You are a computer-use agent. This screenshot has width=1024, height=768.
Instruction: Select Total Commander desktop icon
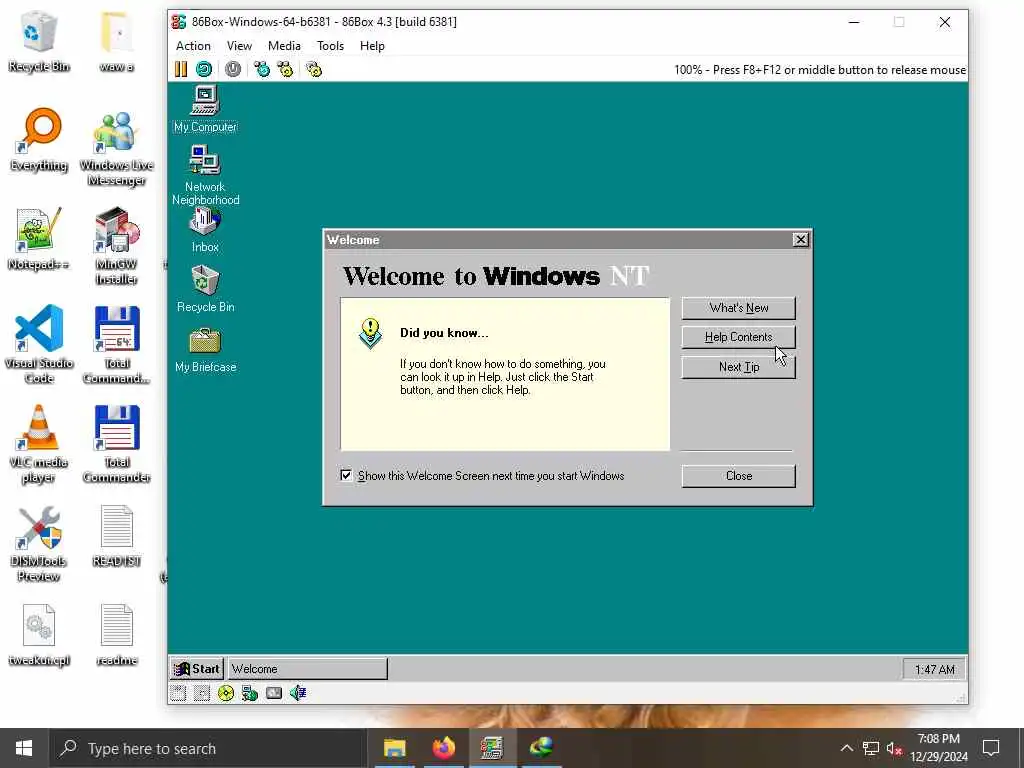[x=116, y=444]
